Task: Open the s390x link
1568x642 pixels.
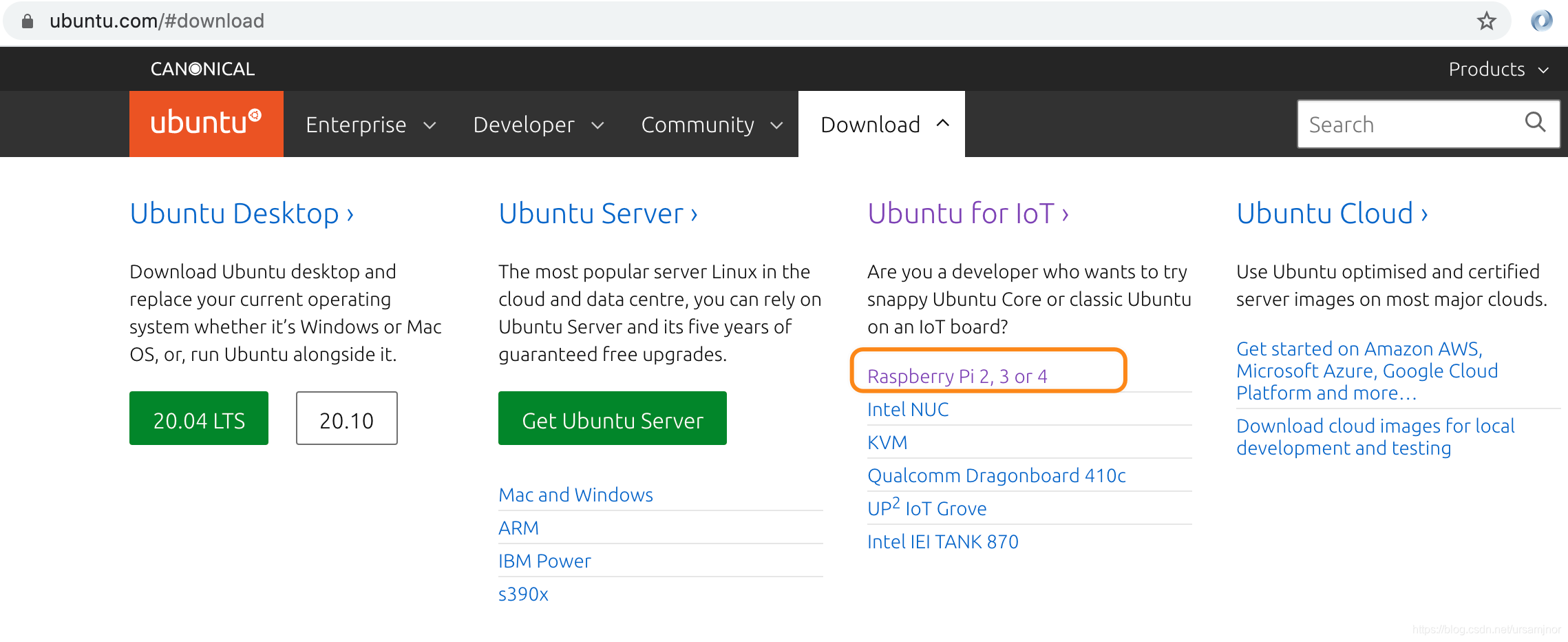Action: point(523,594)
